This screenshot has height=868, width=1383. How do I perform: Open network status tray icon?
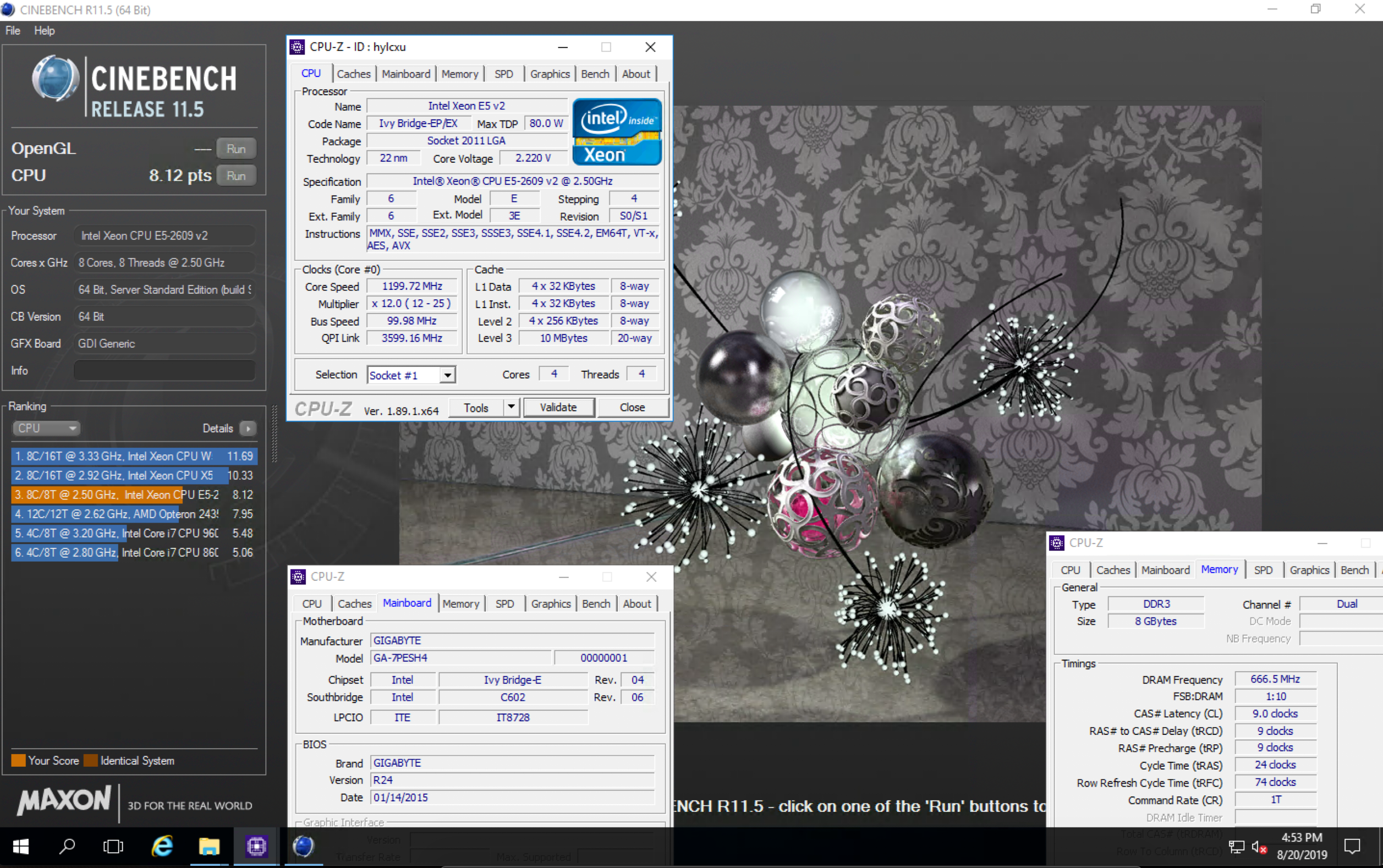coord(1236,847)
